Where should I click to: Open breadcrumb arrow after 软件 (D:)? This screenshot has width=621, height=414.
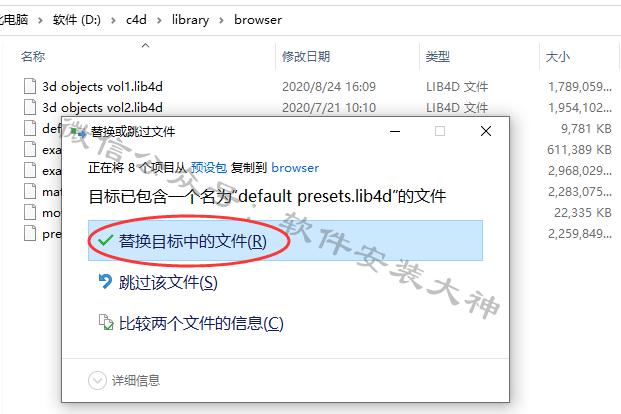[113, 20]
